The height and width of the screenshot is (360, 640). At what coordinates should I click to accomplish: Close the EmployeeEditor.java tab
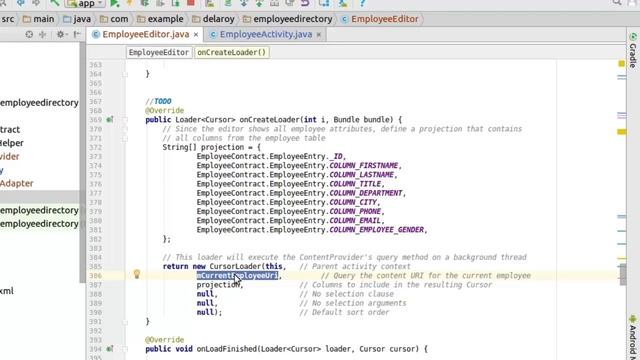click(x=196, y=35)
